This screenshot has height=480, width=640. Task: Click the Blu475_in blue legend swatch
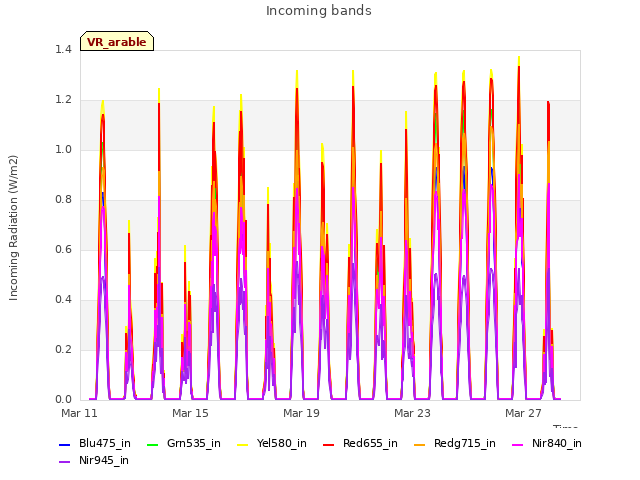[x=64, y=444]
